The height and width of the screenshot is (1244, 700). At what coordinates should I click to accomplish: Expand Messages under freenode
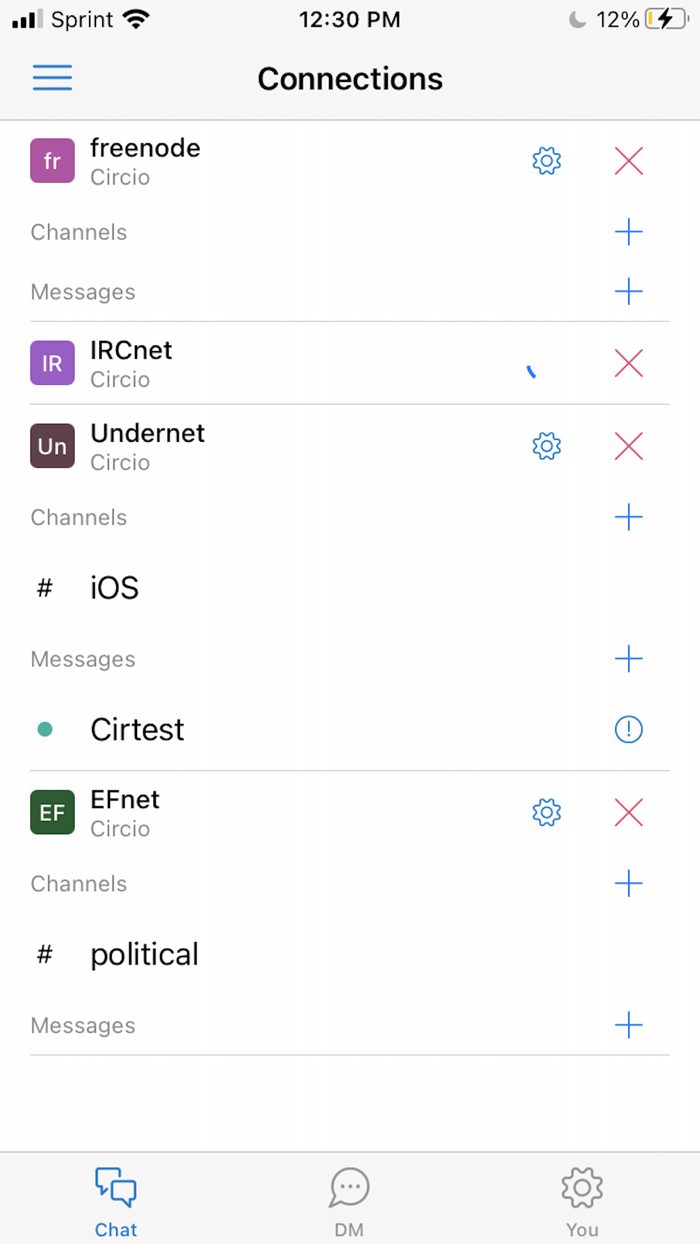(628, 292)
